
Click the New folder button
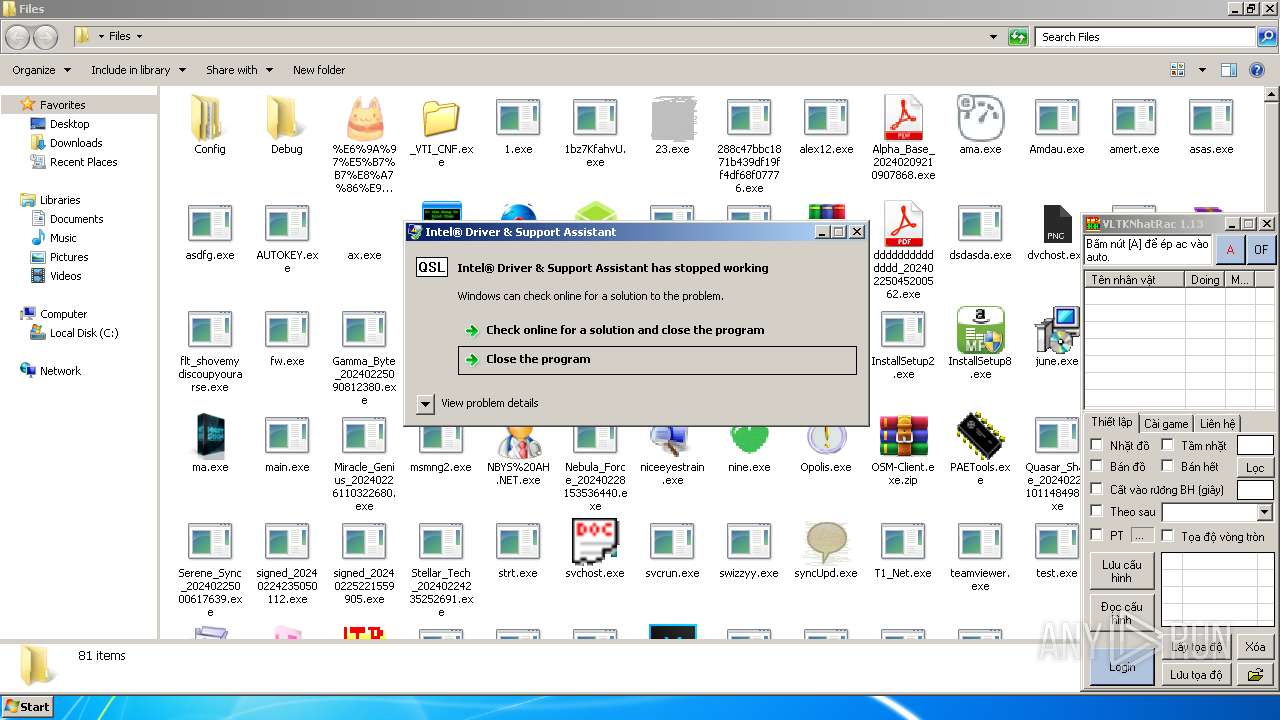(x=319, y=70)
